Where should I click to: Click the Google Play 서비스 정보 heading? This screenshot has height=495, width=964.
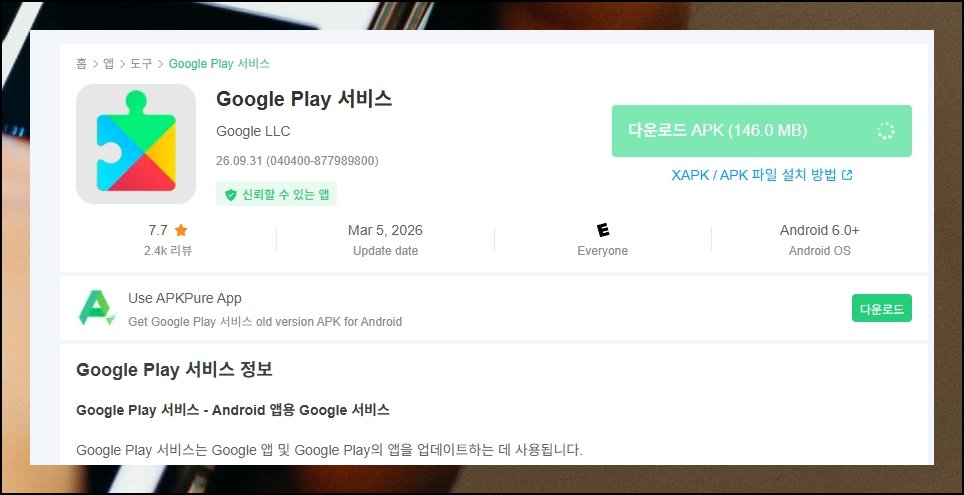pyautogui.click(x=174, y=370)
